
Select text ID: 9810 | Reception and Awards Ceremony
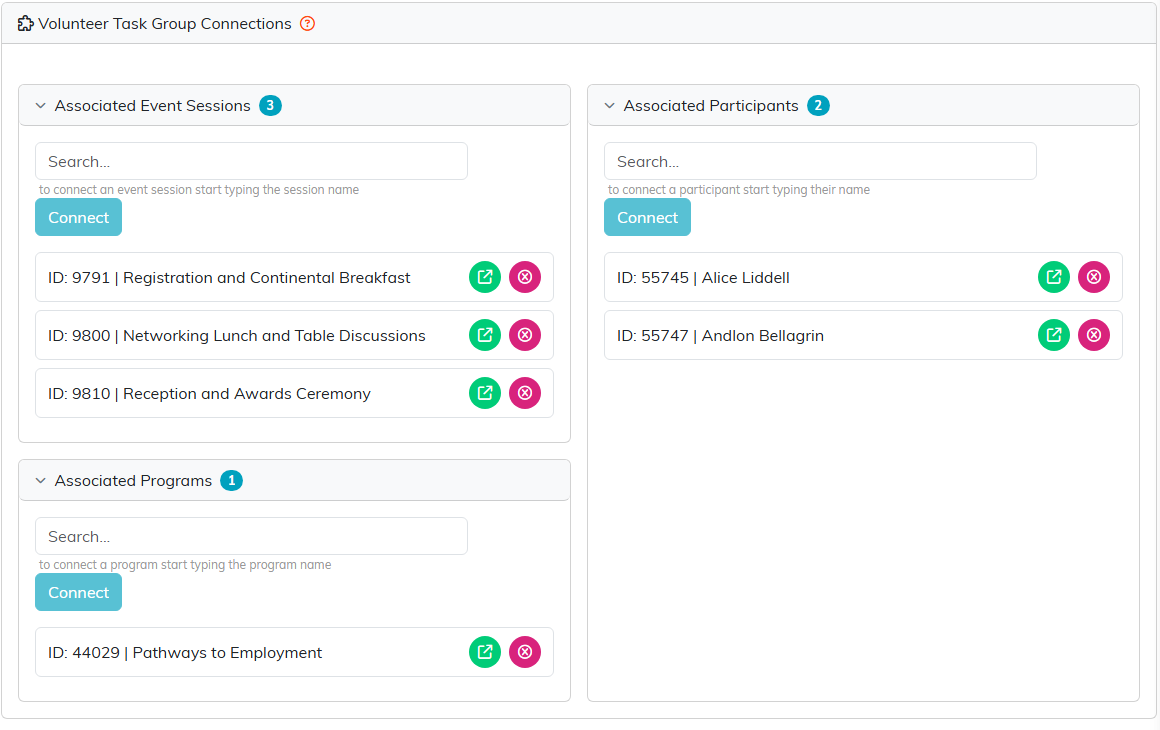(209, 394)
